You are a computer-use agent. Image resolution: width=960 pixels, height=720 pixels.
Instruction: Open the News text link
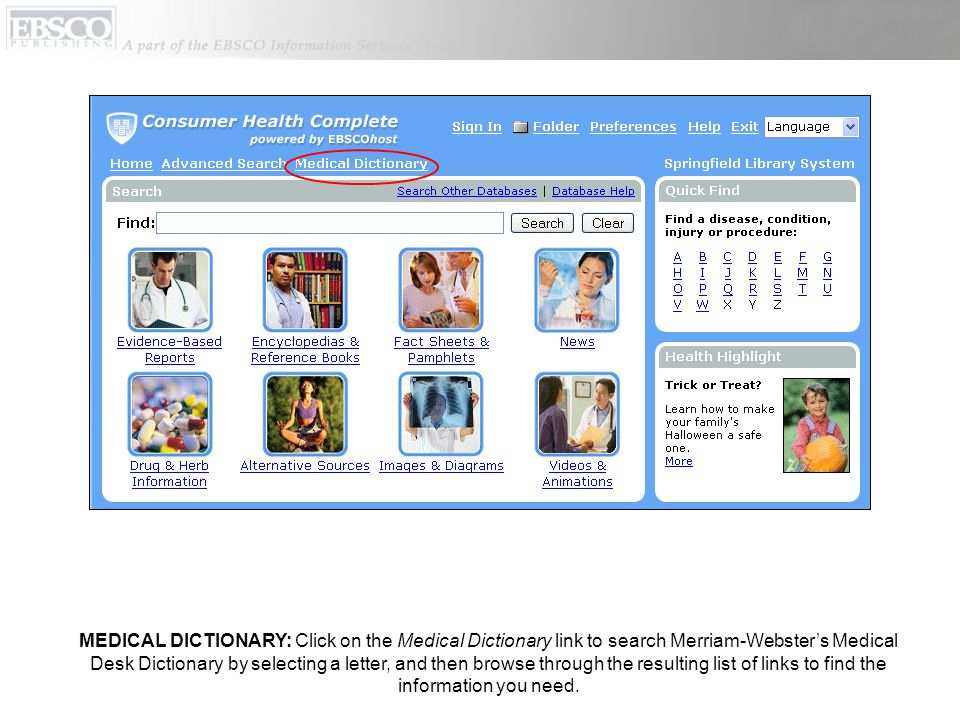[577, 342]
